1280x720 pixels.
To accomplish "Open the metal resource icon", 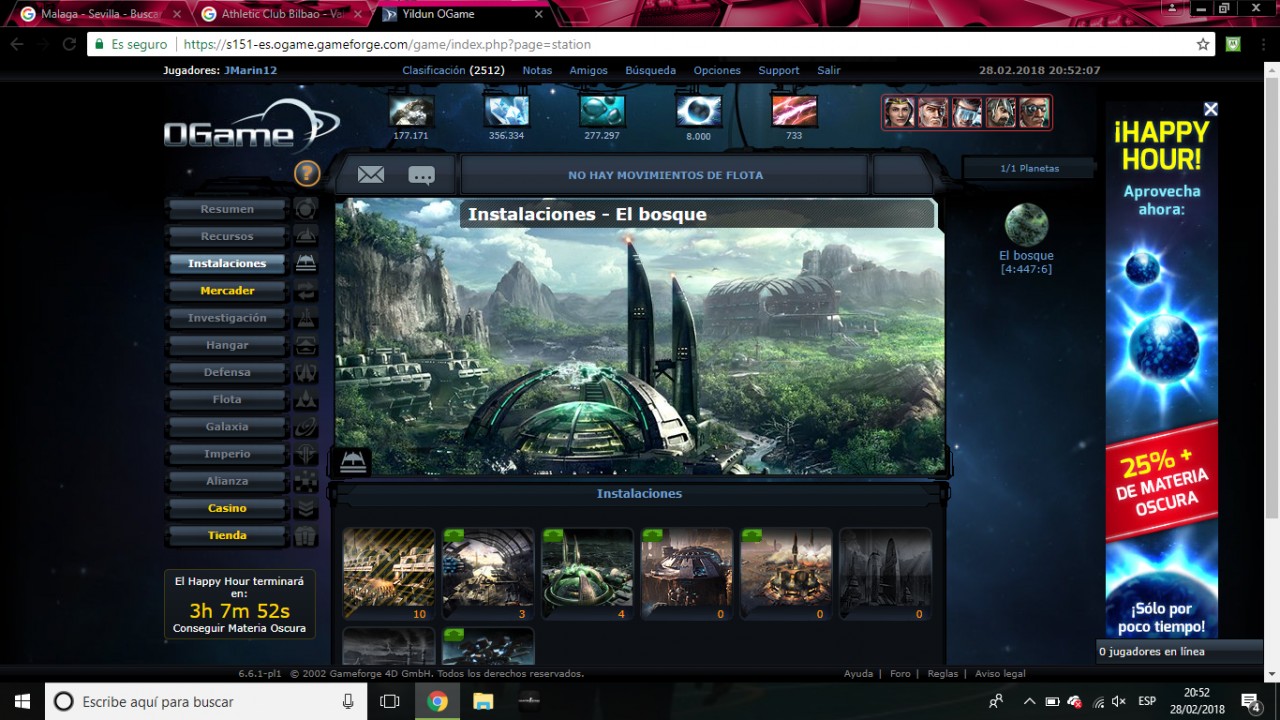I will point(411,110).
